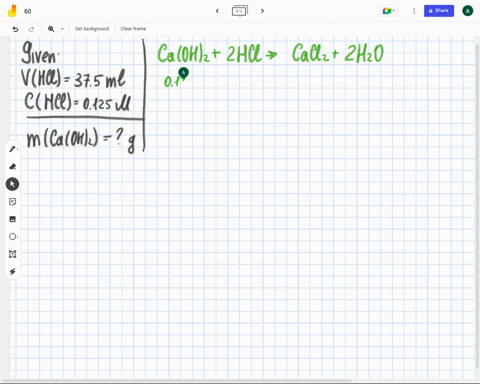Go to the next frame
480x384 pixels.
262,11
